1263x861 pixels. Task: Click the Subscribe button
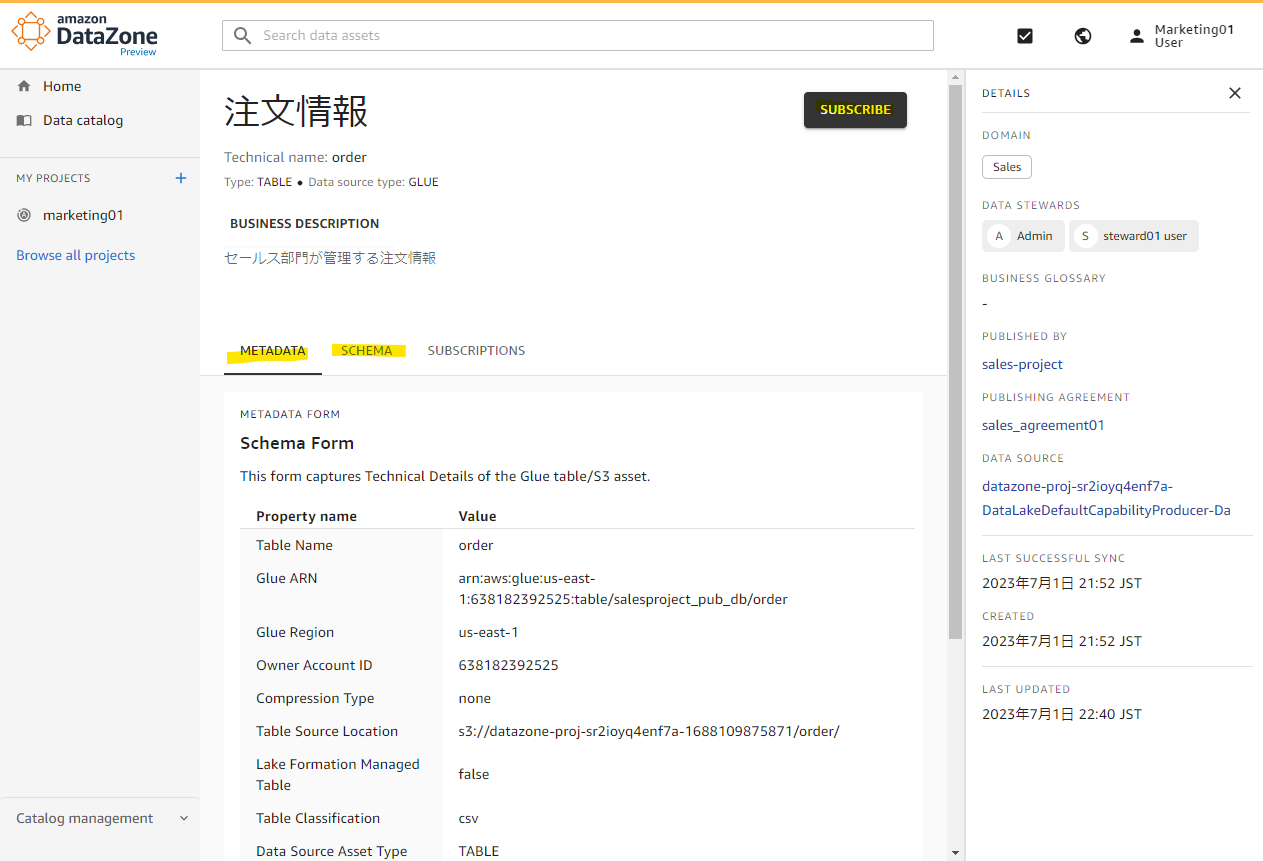pyautogui.click(x=855, y=110)
